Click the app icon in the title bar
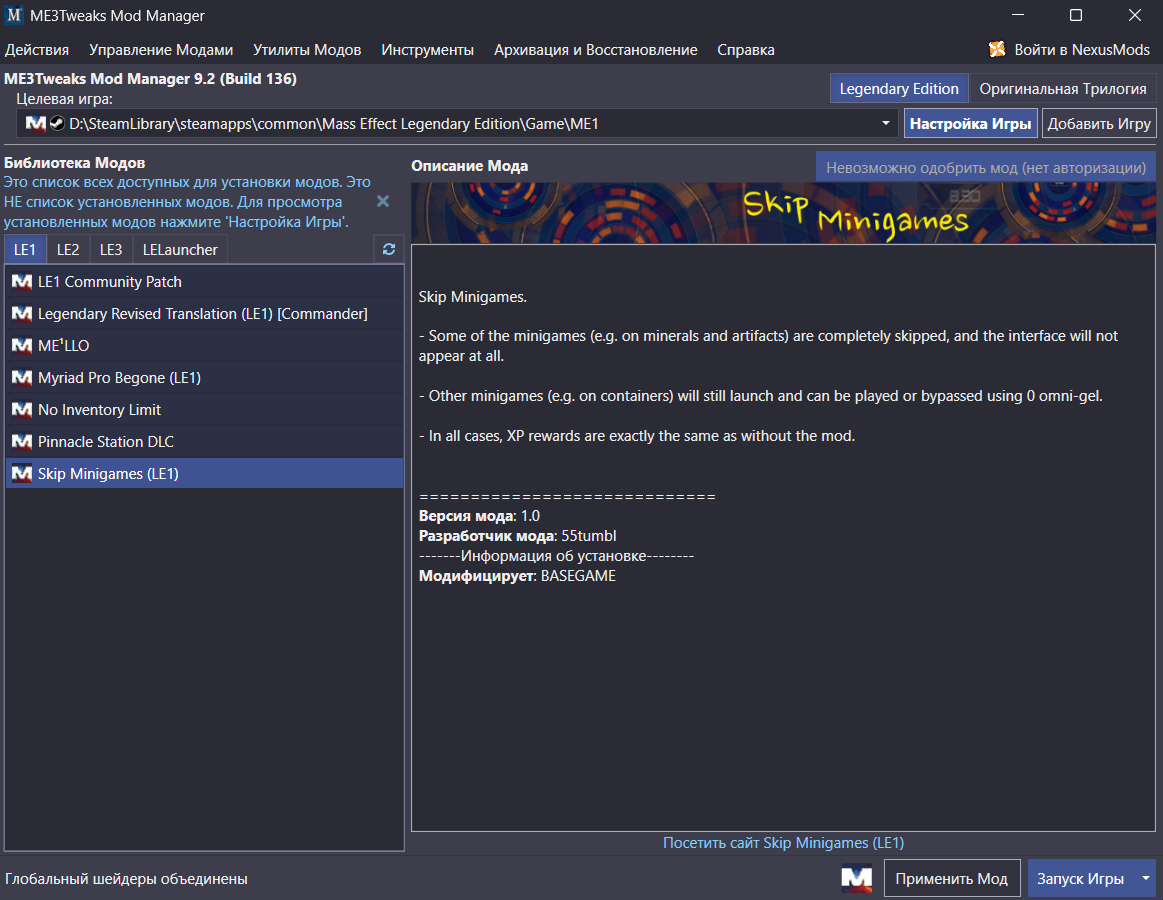 (14, 16)
